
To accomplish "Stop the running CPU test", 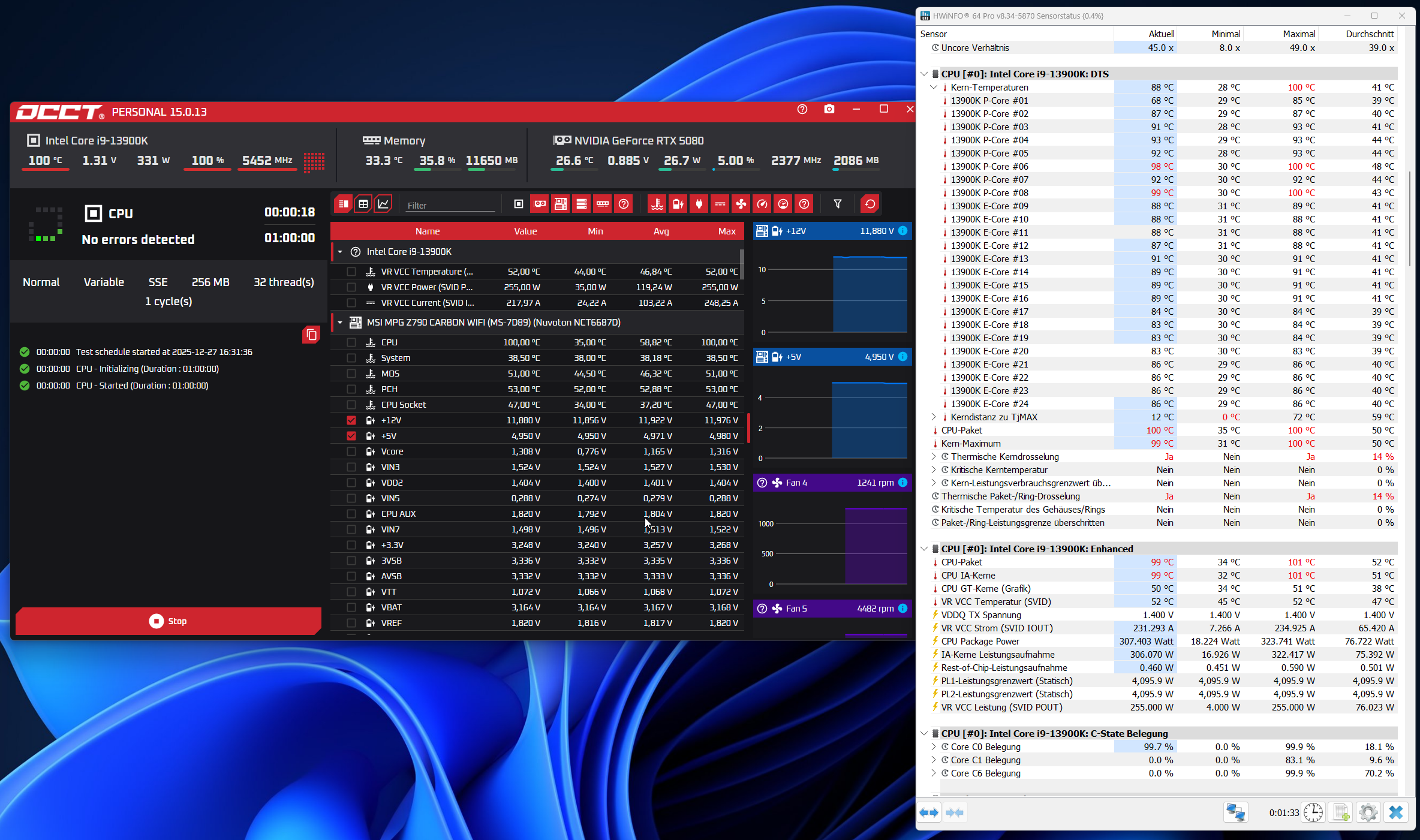I will [169, 621].
